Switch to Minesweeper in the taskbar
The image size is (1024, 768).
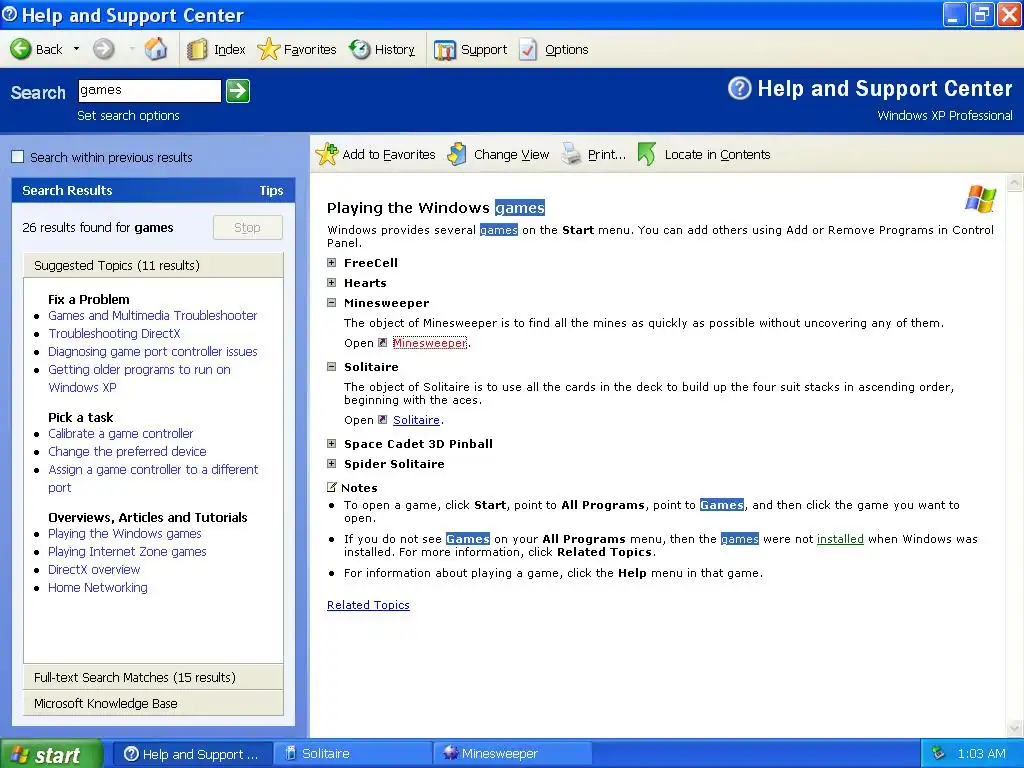click(513, 754)
